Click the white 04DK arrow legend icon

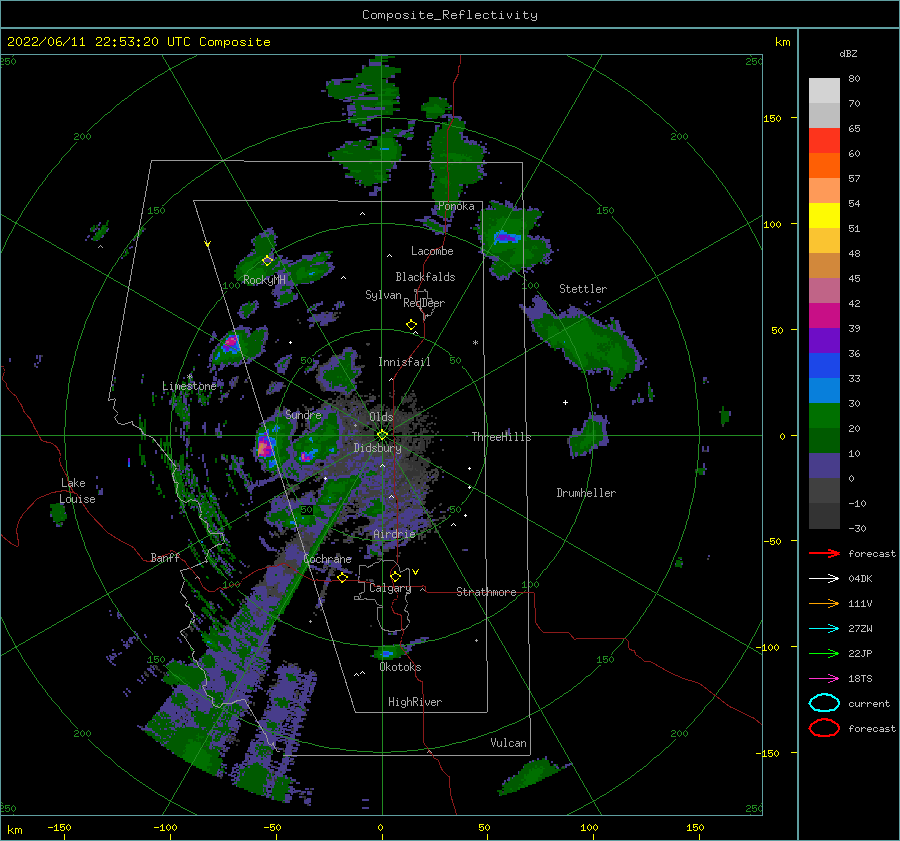coord(824,579)
